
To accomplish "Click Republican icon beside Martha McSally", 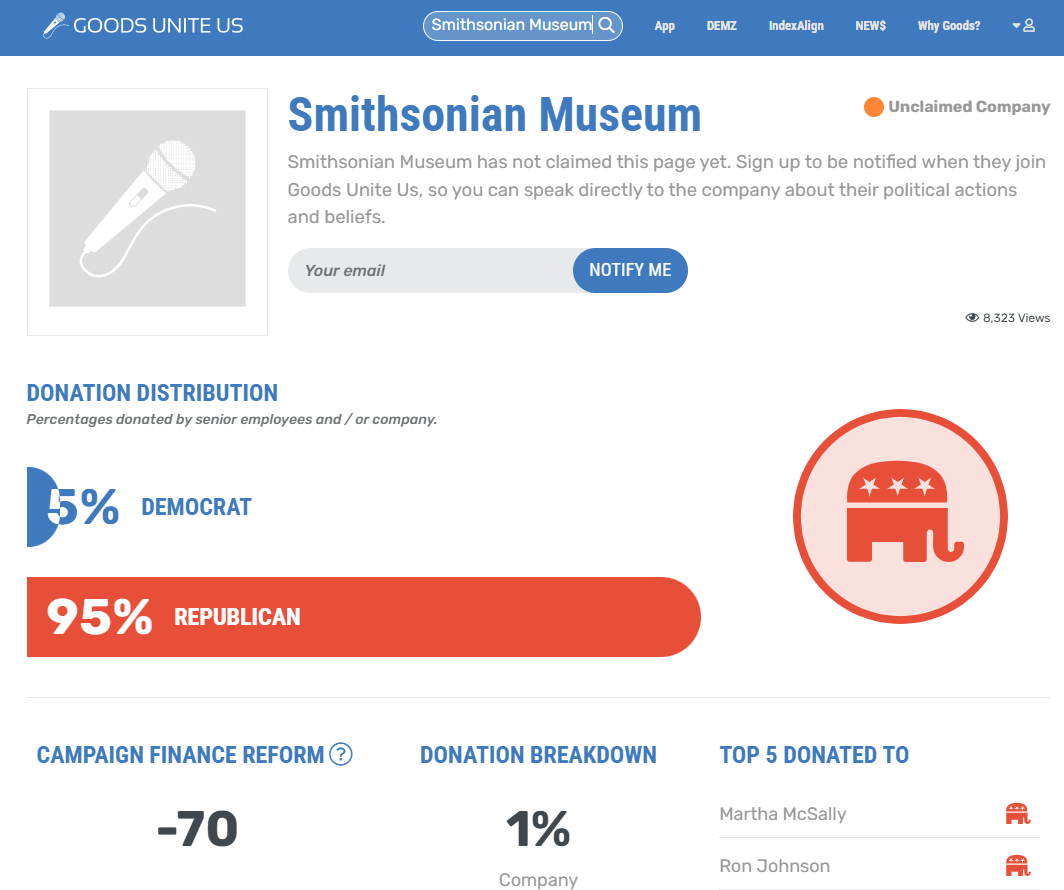I will (1017, 814).
